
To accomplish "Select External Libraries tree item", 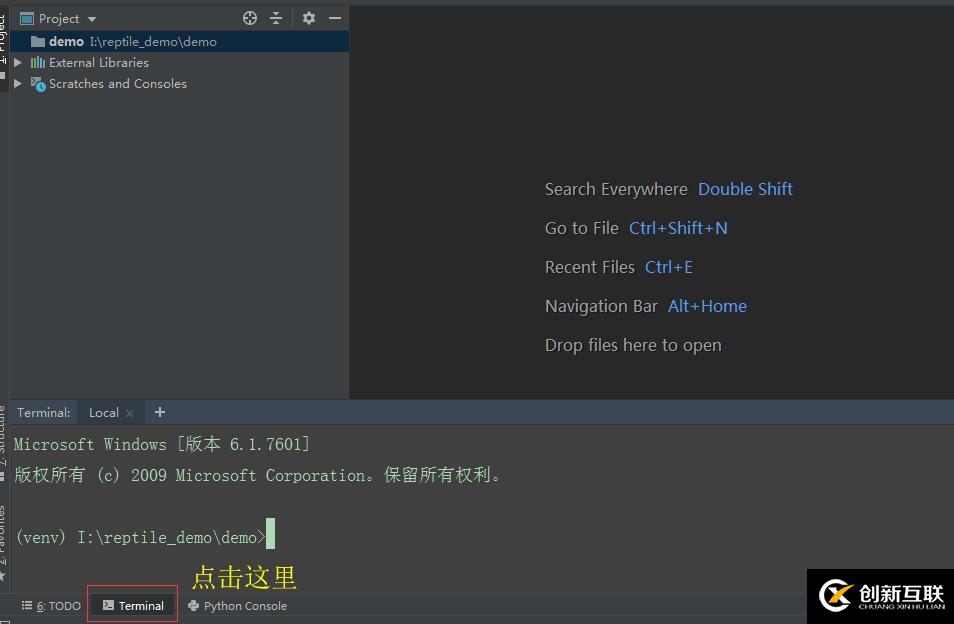I will coord(99,63).
